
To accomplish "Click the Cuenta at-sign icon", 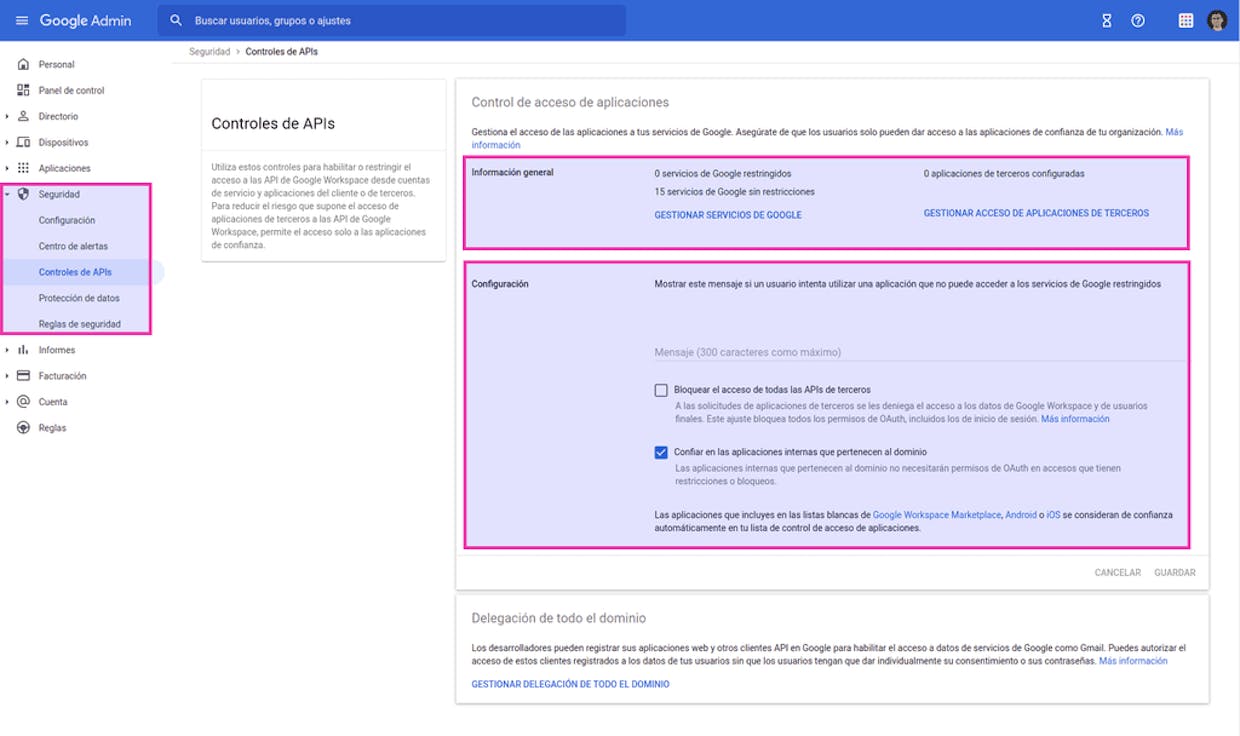I will click(x=23, y=402).
